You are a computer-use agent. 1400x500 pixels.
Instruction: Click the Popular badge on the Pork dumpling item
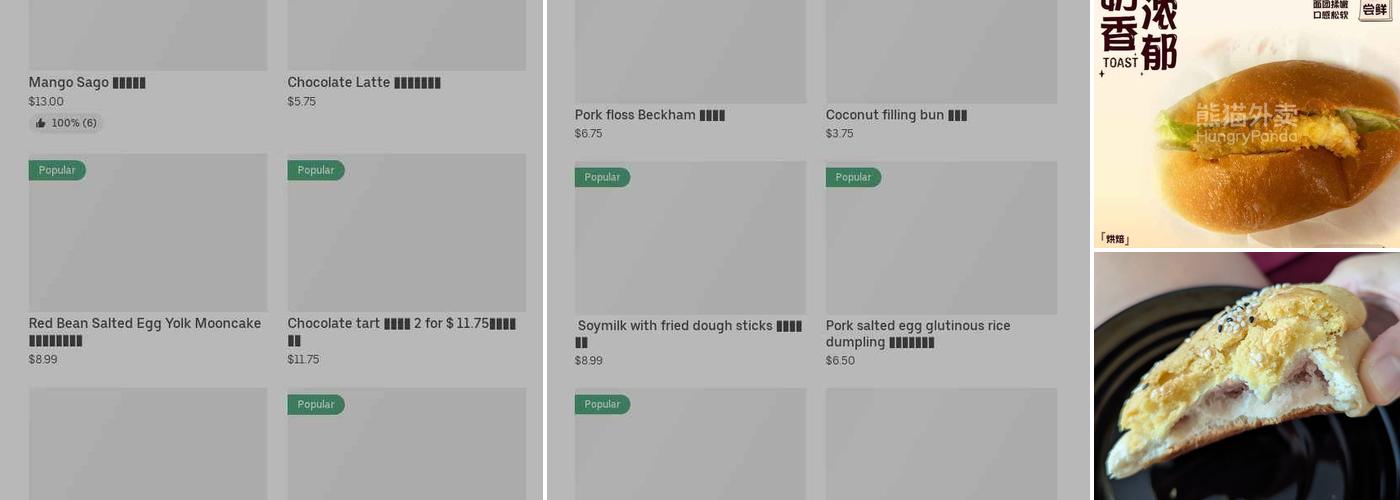coord(853,177)
